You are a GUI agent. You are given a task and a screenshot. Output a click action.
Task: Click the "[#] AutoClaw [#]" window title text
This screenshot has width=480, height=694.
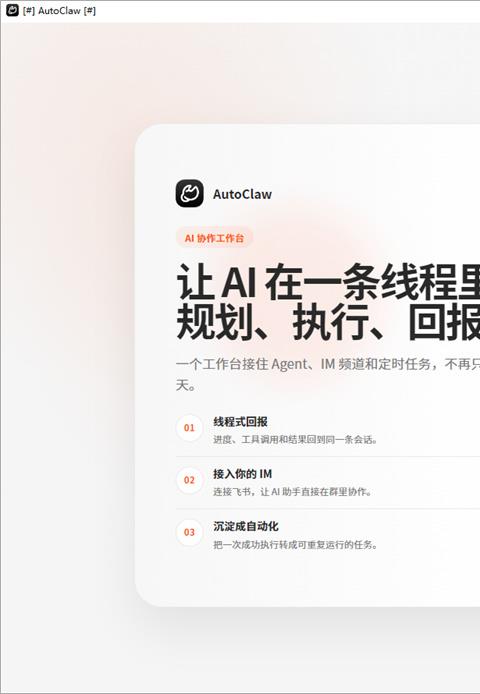click(x=59, y=11)
